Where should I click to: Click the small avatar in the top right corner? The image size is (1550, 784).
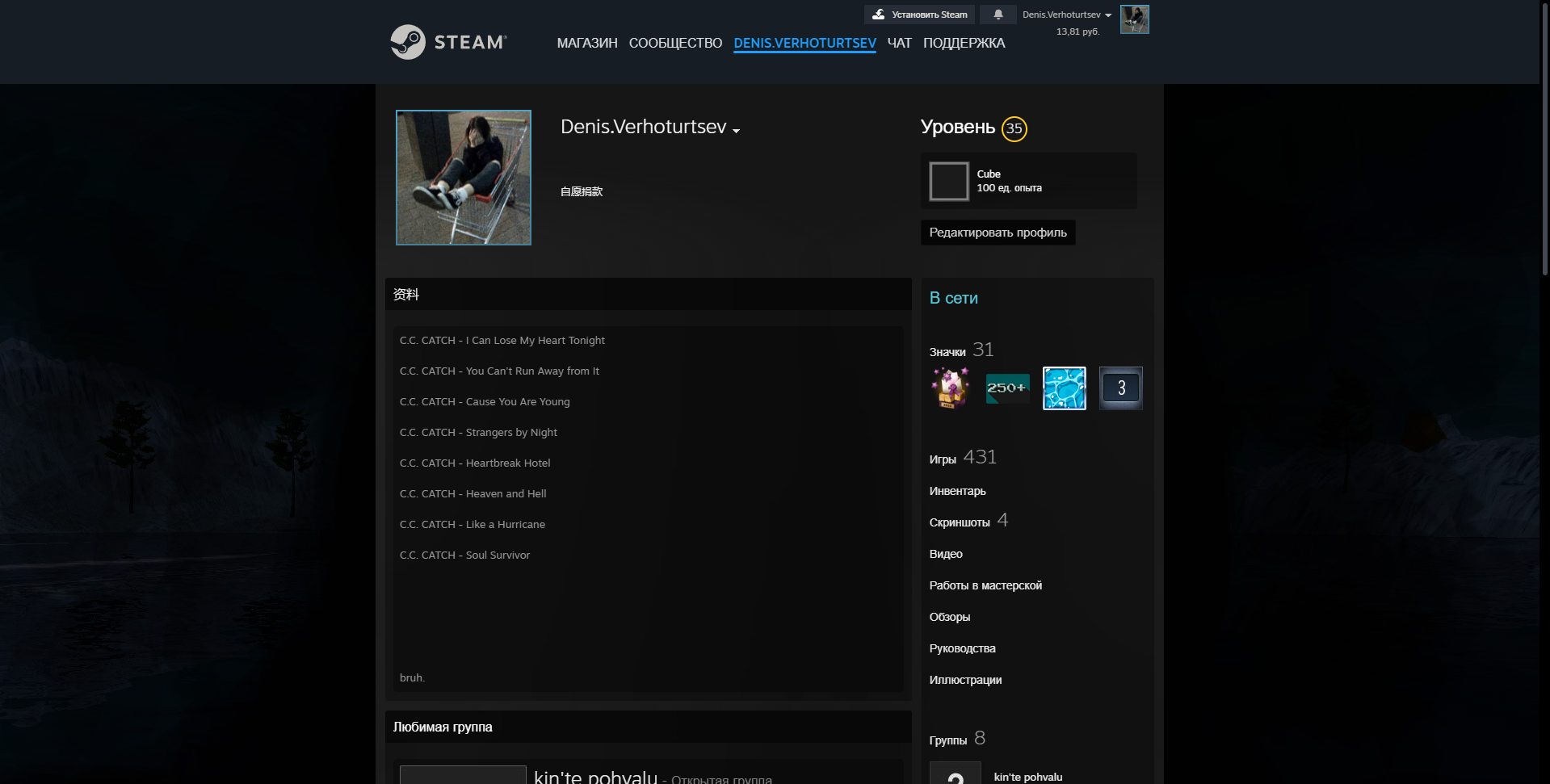pyautogui.click(x=1135, y=19)
